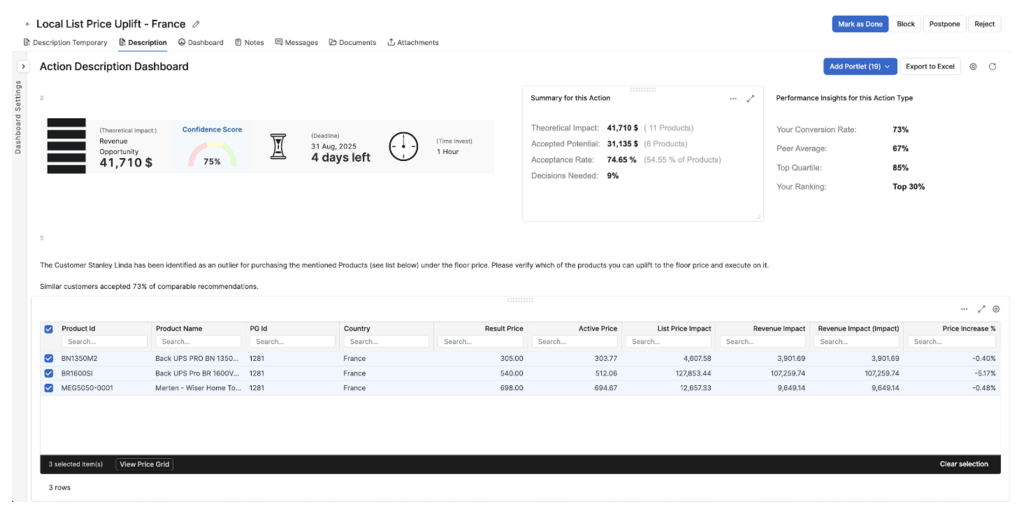Open the Documents tab
This screenshot has width=1024, height=512.
point(352,43)
